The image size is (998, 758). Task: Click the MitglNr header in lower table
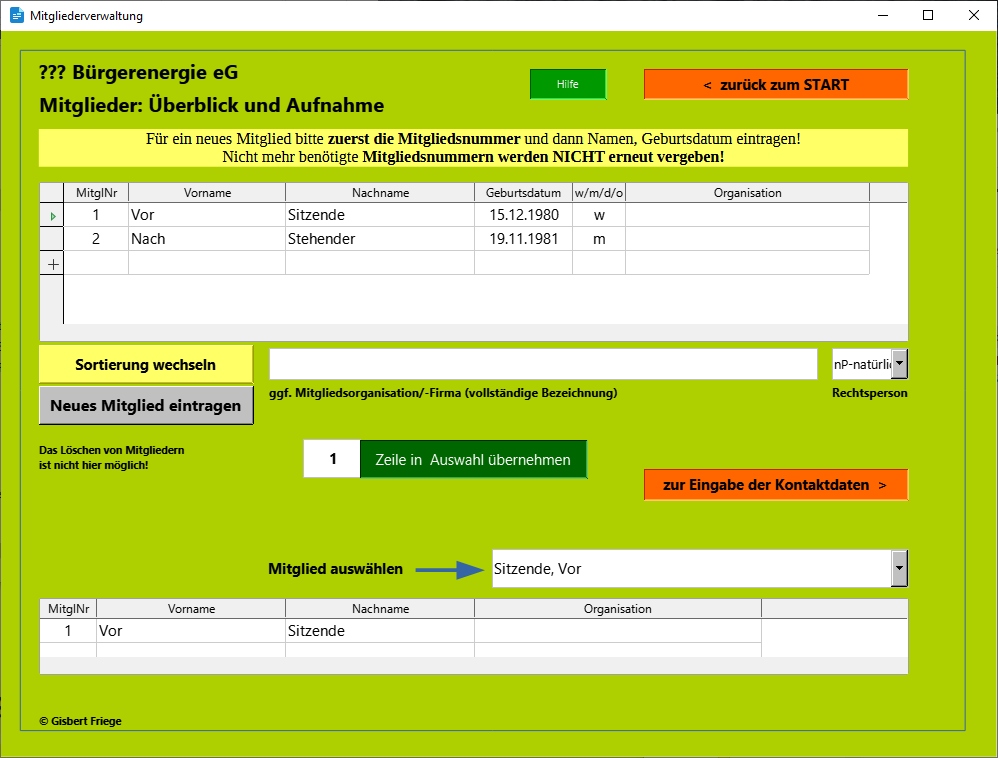pyautogui.click(x=68, y=609)
